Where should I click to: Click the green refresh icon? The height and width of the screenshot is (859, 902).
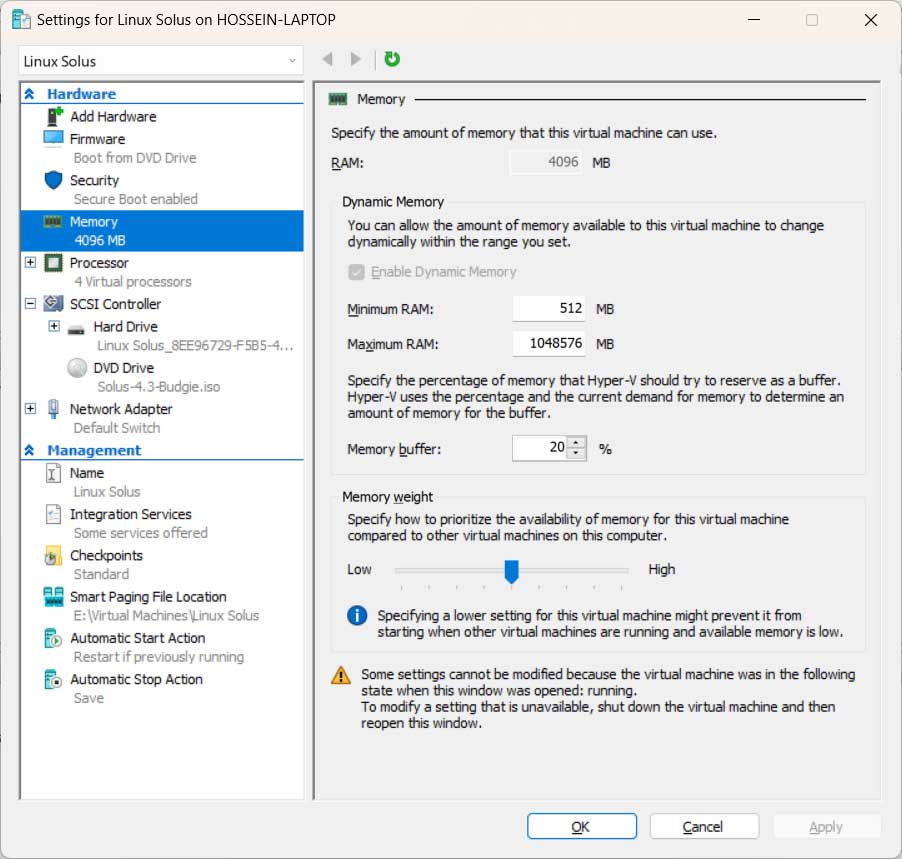coord(392,59)
